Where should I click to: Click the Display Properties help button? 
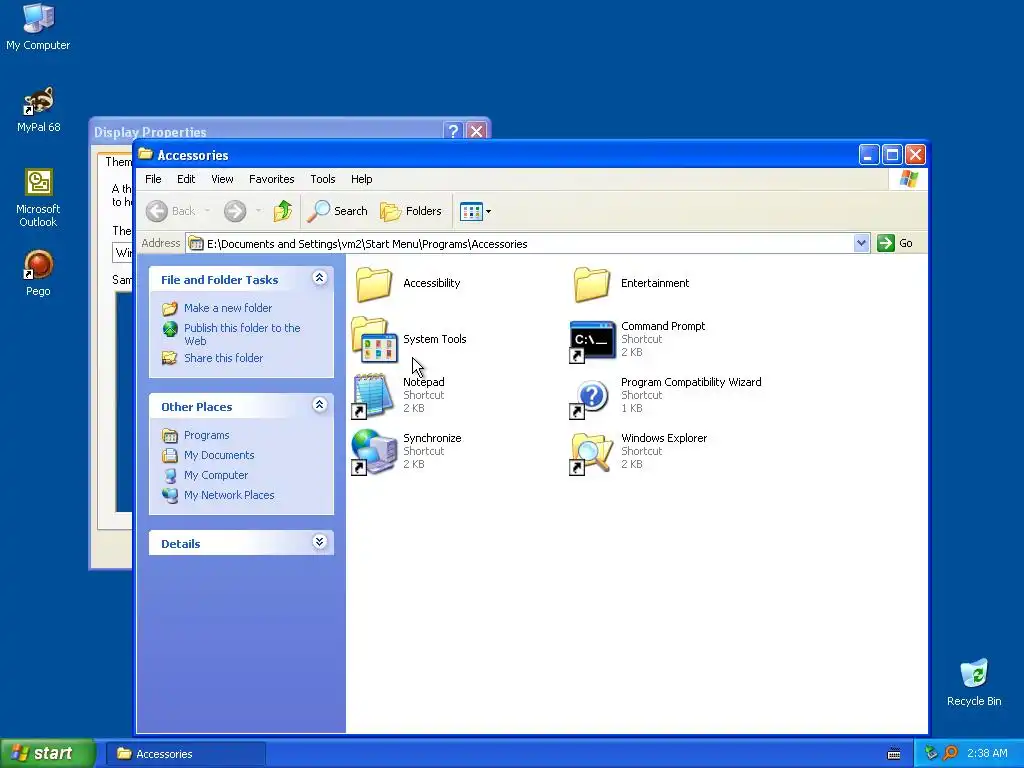(453, 131)
